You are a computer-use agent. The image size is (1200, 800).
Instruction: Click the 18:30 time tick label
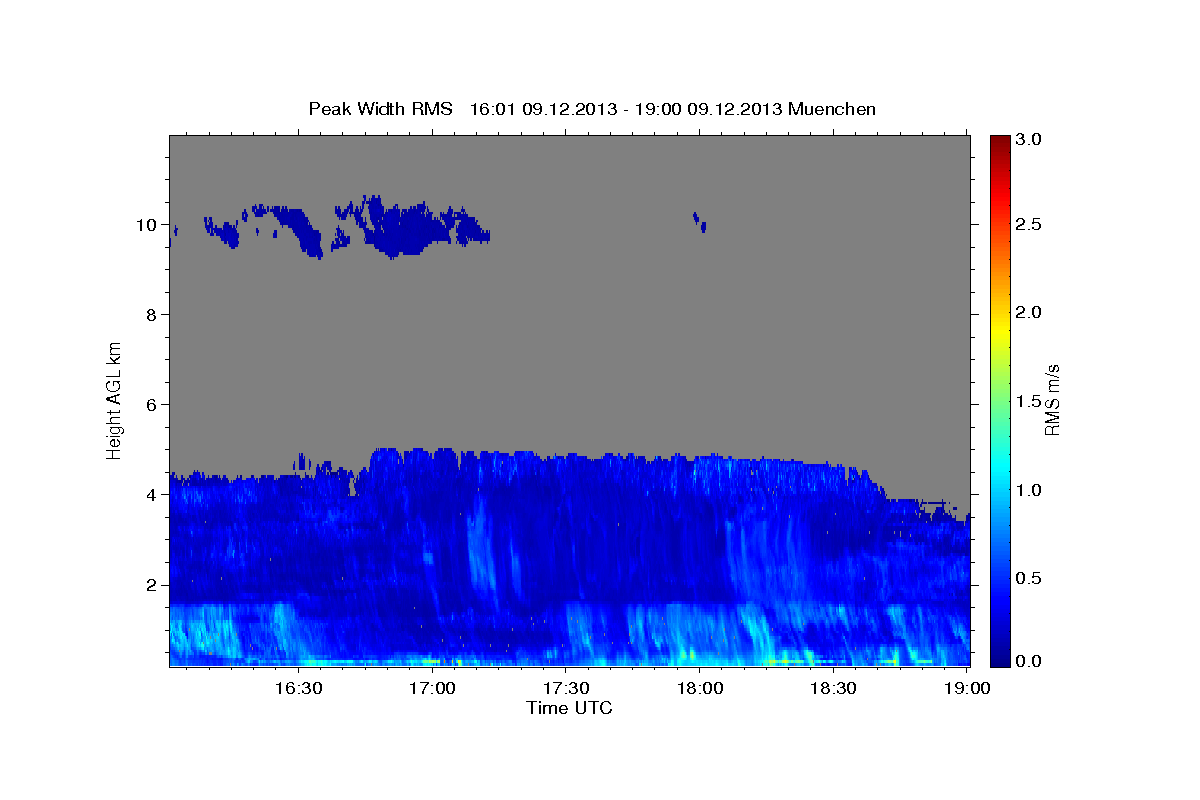833,688
